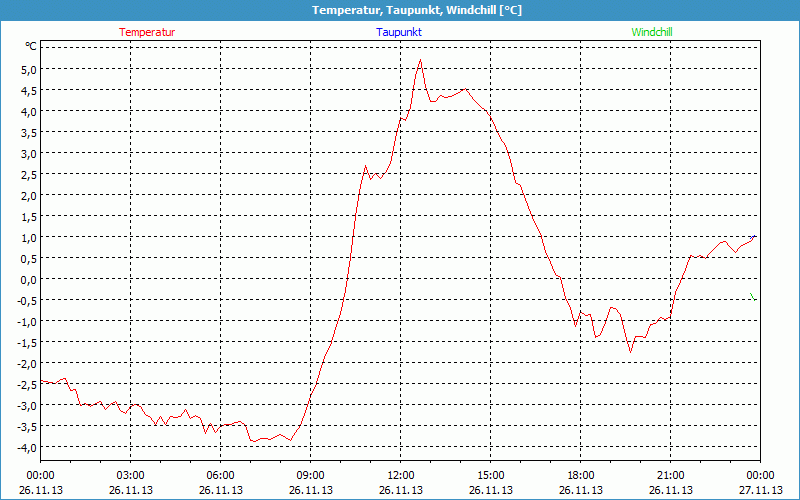Image resolution: width=800 pixels, height=500 pixels.
Task: Select the 03:00 time axis label
Action: click(130, 474)
